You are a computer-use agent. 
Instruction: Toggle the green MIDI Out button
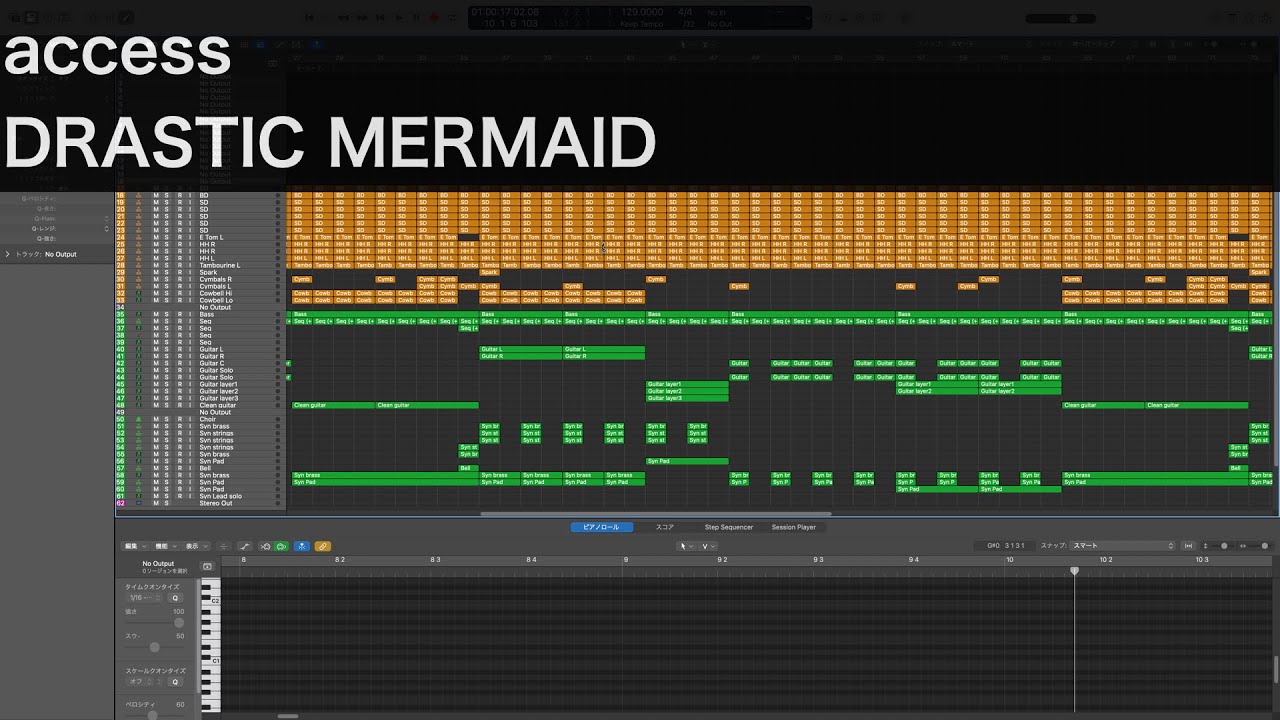pyautogui.click(x=281, y=546)
